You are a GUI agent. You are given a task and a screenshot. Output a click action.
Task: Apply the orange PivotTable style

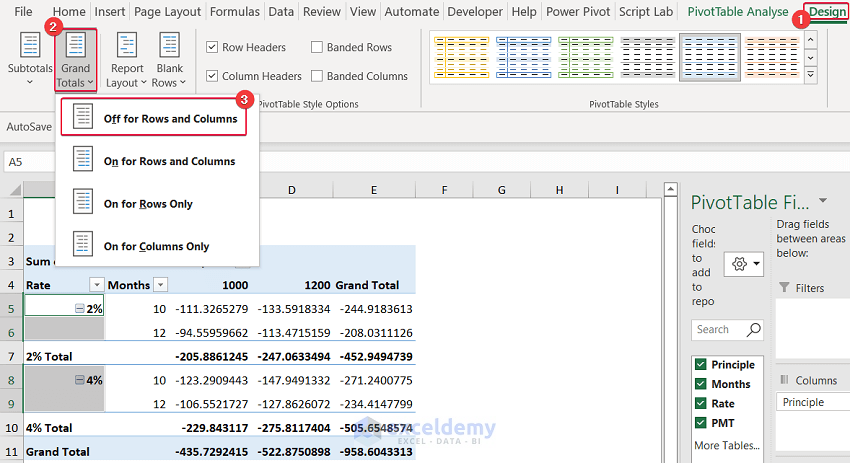(772, 57)
